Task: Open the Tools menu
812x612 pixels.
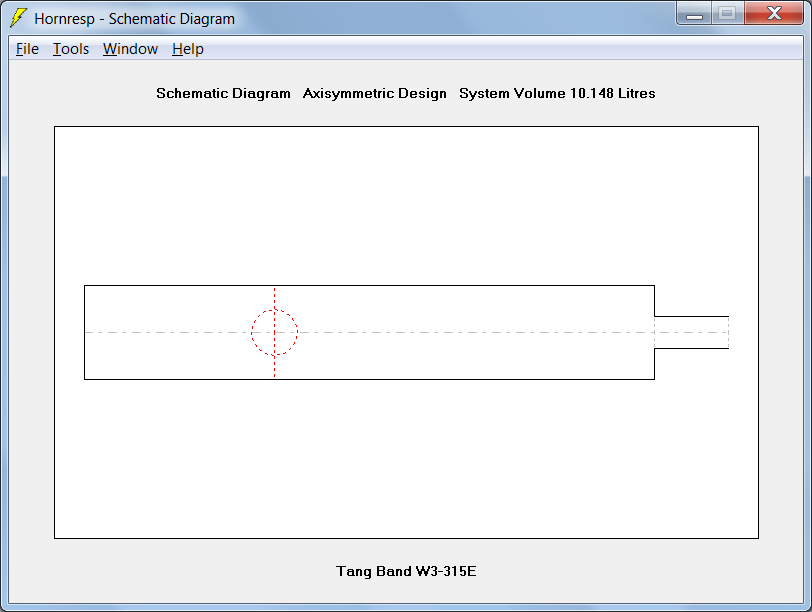Action: click(71, 49)
